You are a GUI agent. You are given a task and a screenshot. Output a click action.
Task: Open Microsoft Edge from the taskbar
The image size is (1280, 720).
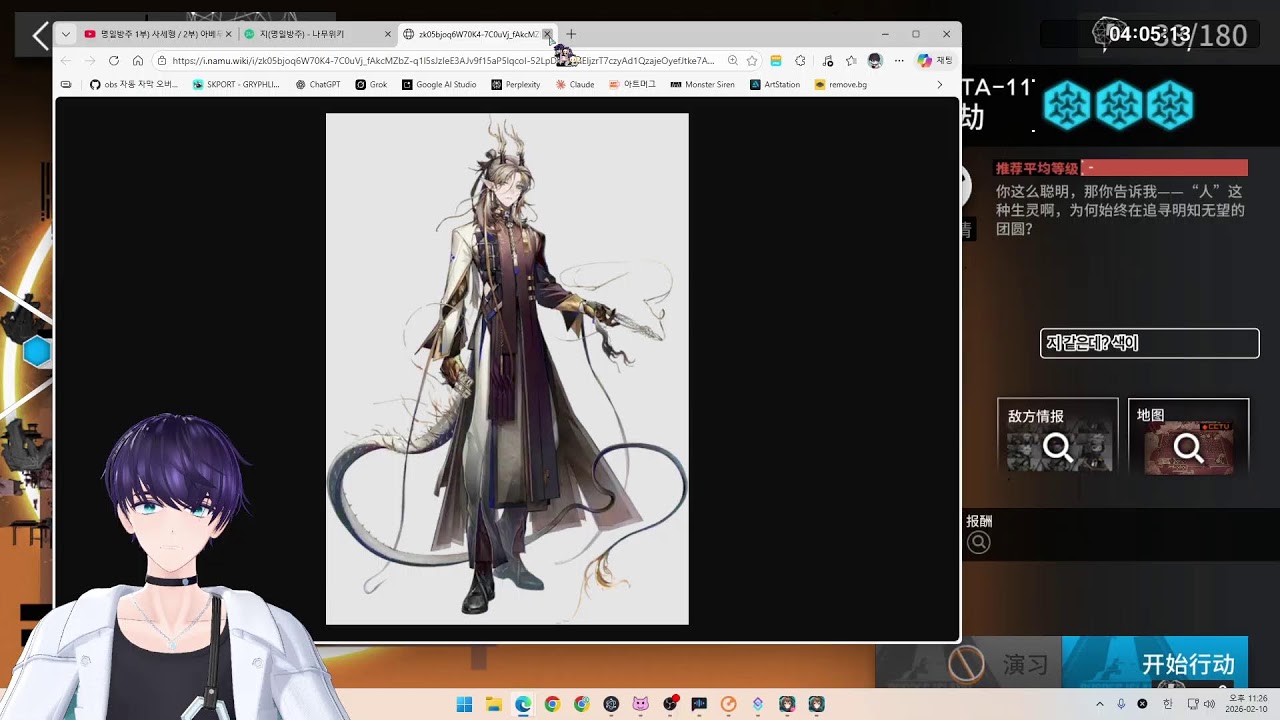523,704
